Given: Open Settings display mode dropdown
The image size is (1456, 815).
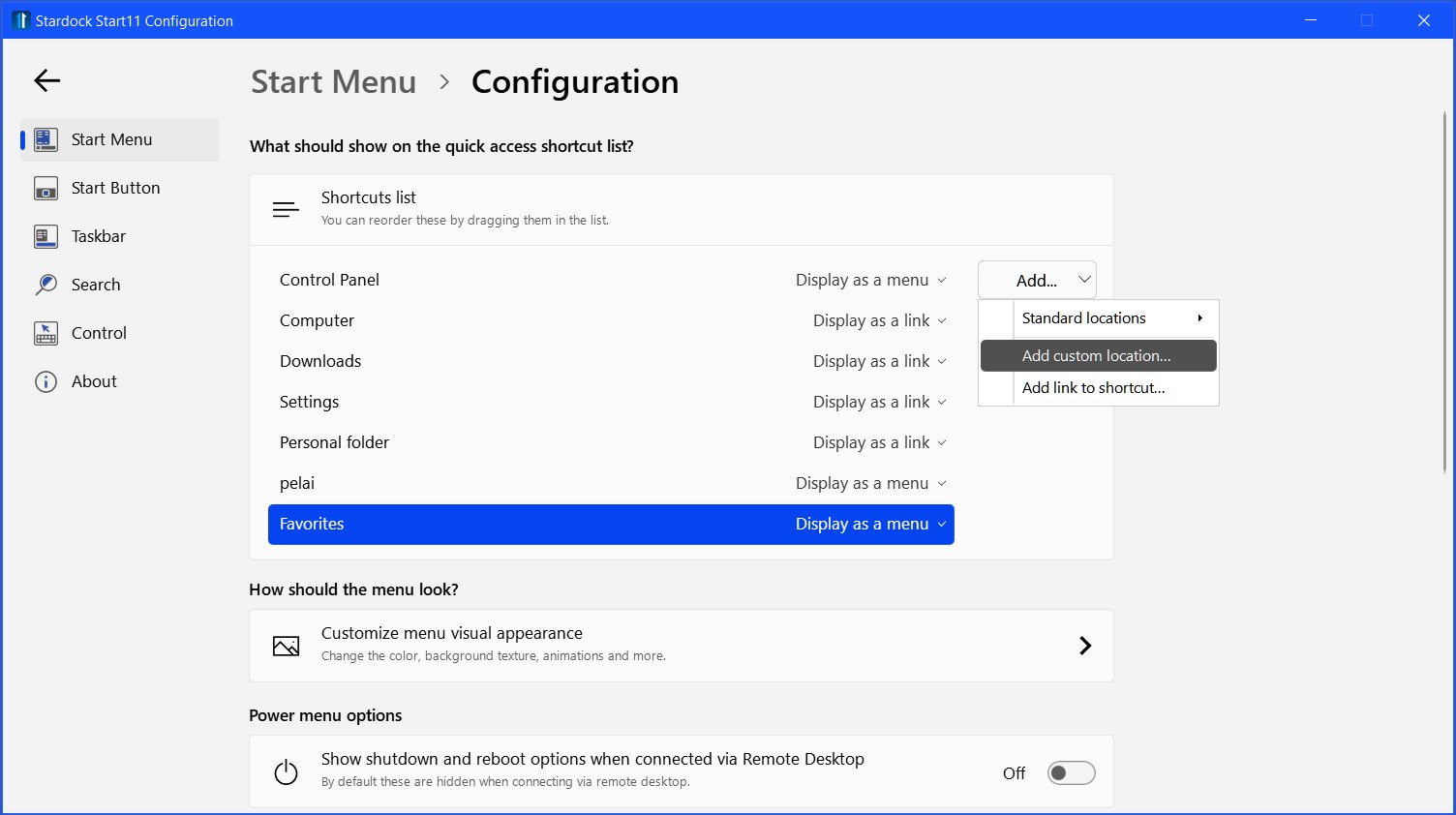Looking at the screenshot, I should (879, 402).
